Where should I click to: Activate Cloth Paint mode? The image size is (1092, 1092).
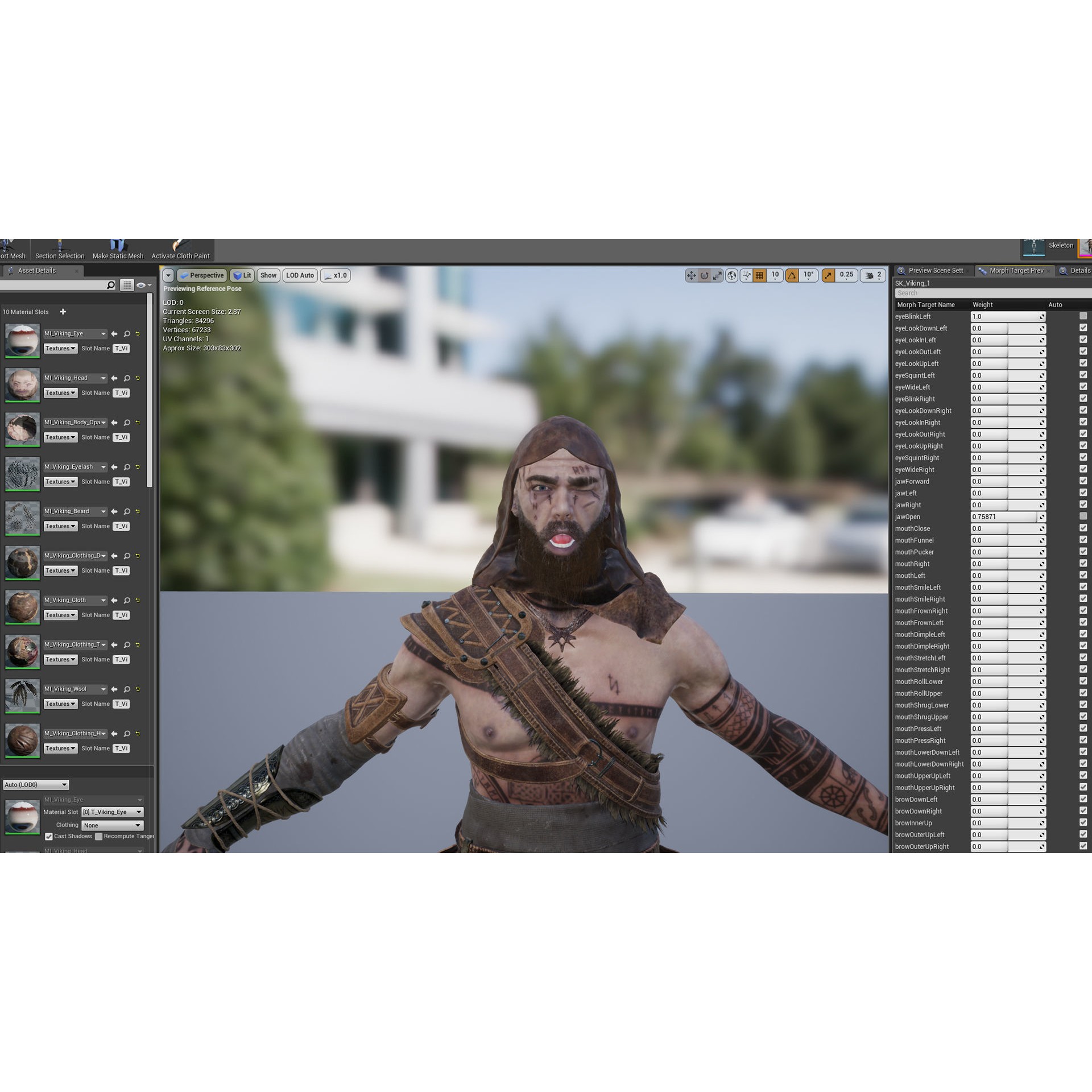tap(180, 248)
